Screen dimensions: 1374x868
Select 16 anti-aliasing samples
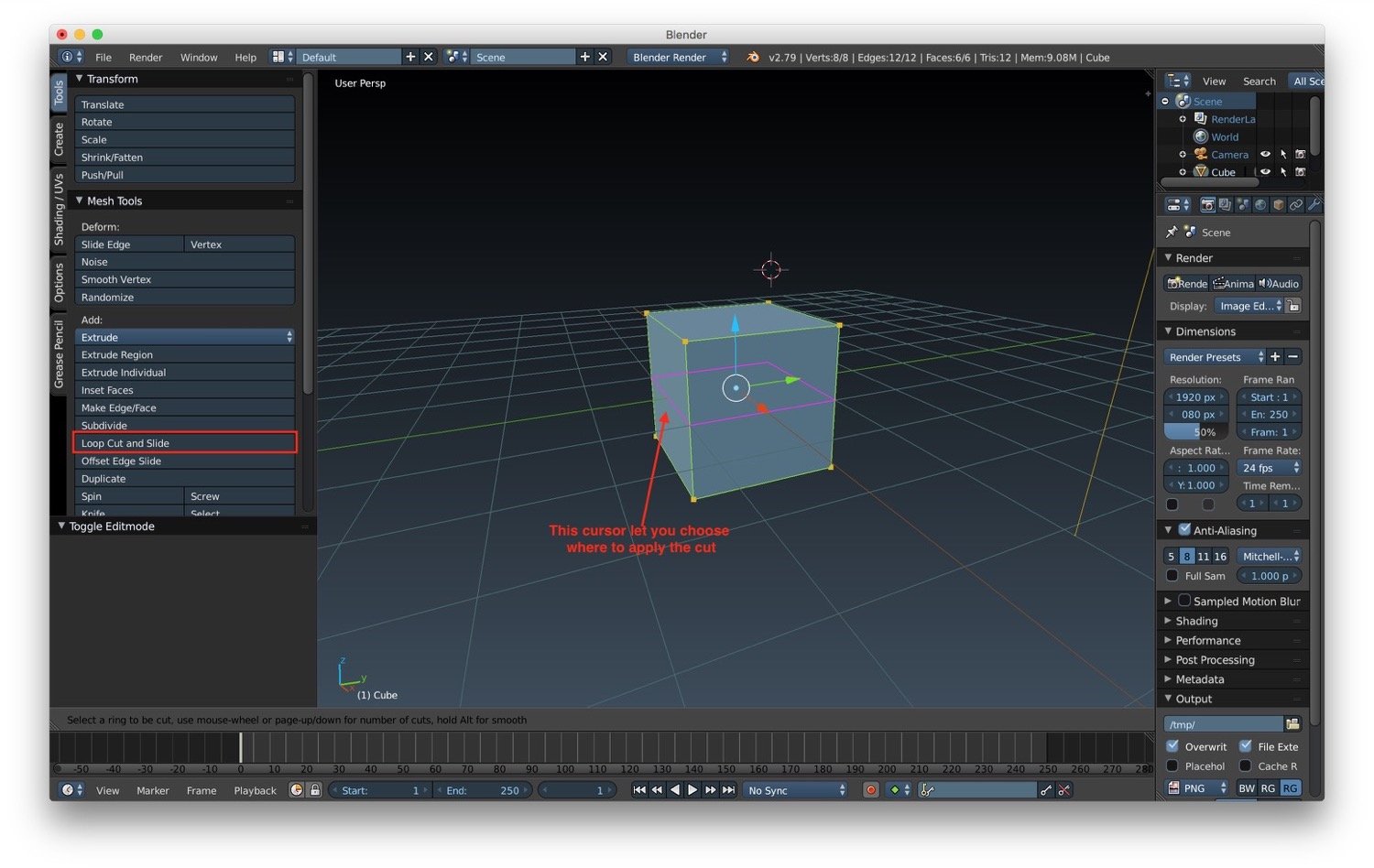point(1220,557)
